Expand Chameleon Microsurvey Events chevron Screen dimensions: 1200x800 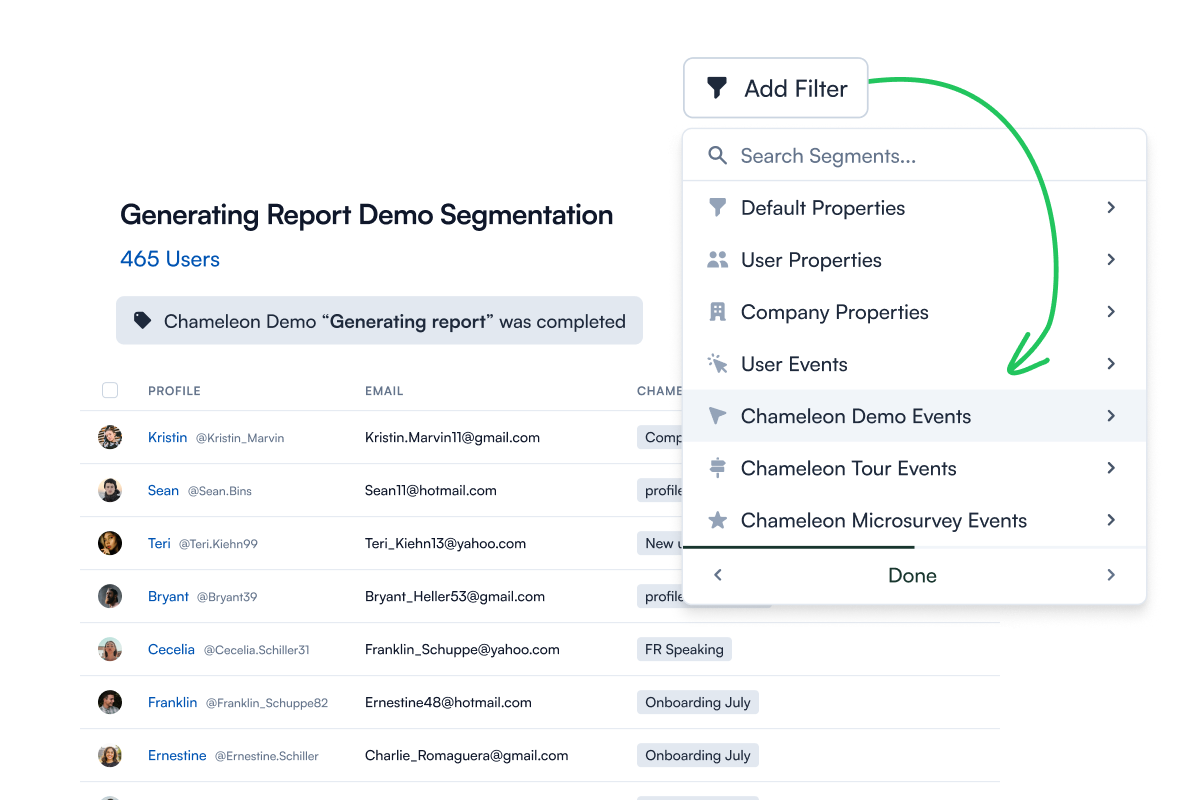[1111, 519]
